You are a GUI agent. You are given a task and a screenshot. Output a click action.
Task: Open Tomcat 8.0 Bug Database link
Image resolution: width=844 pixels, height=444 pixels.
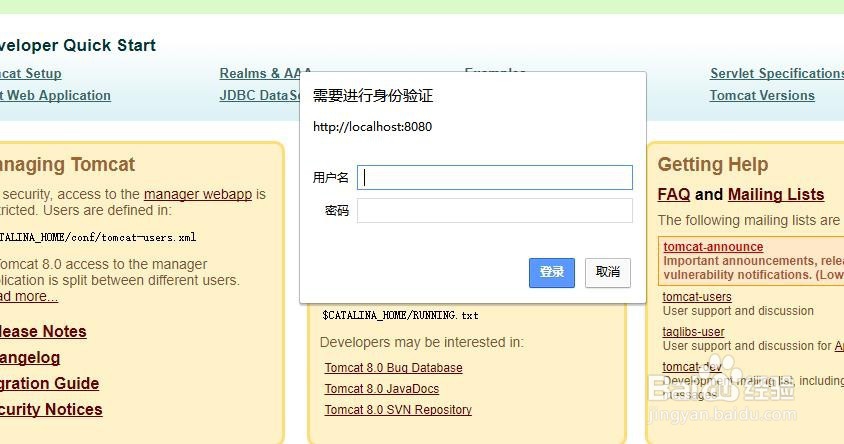(x=393, y=368)
